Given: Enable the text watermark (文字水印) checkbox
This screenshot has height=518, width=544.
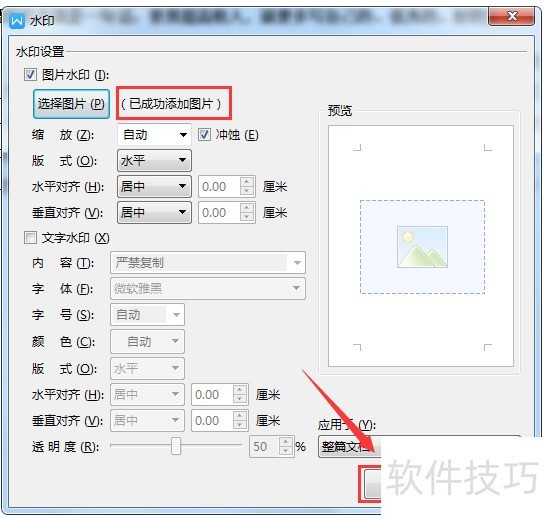Looking at the screenshot, I should click(30, 238).
